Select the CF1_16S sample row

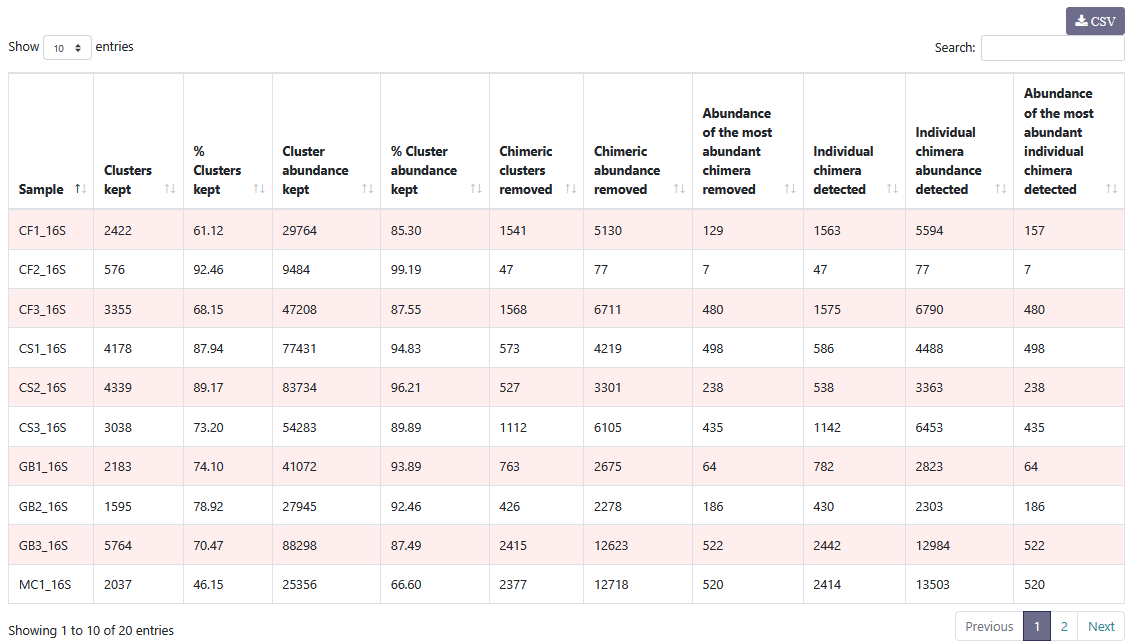pos(42,231)
